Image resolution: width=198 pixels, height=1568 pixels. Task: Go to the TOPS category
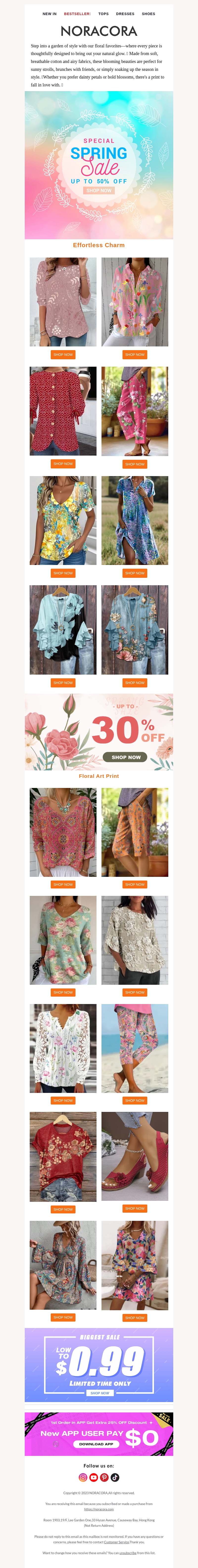point(103,13)
